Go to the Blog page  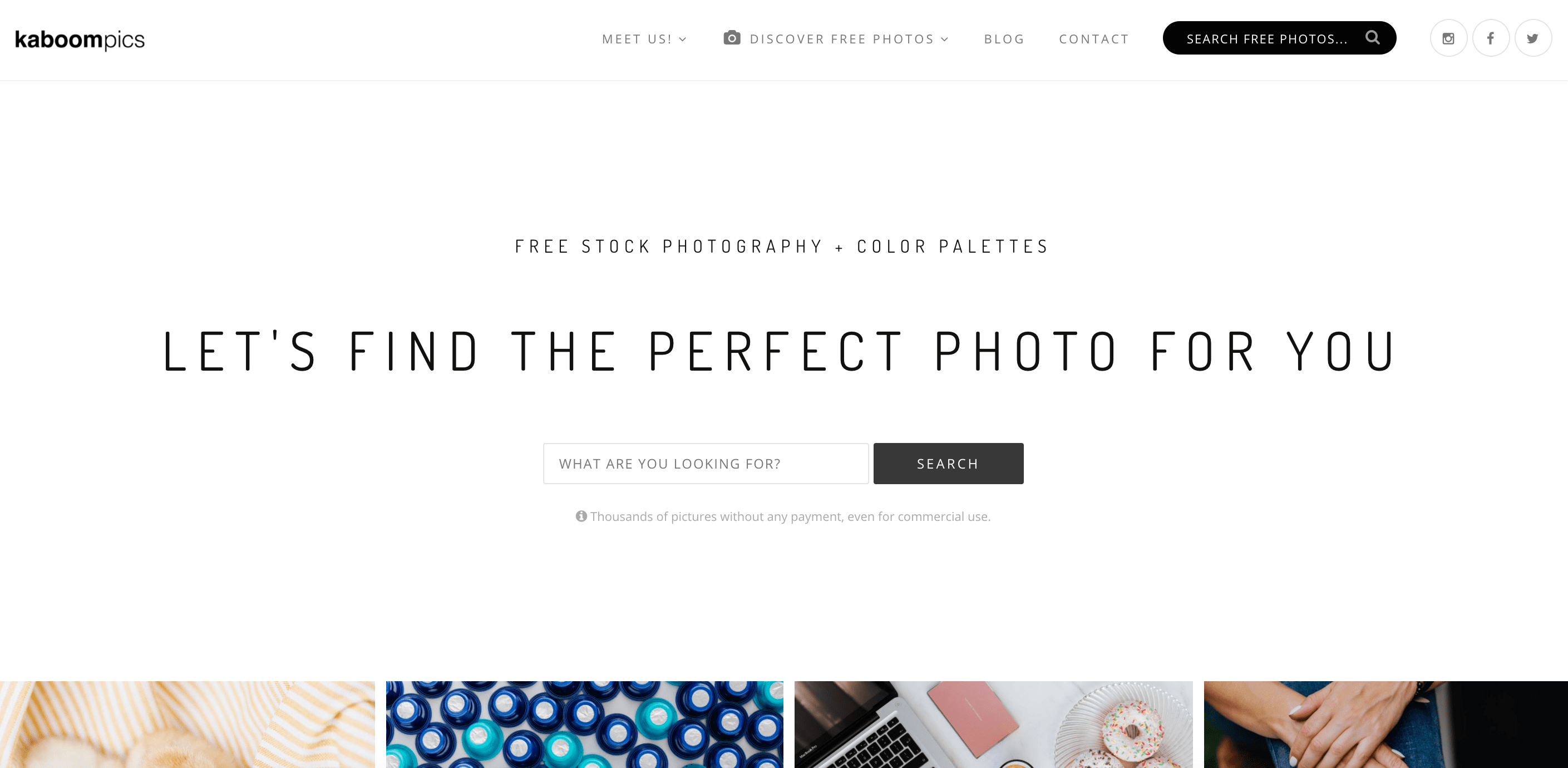1004,39
